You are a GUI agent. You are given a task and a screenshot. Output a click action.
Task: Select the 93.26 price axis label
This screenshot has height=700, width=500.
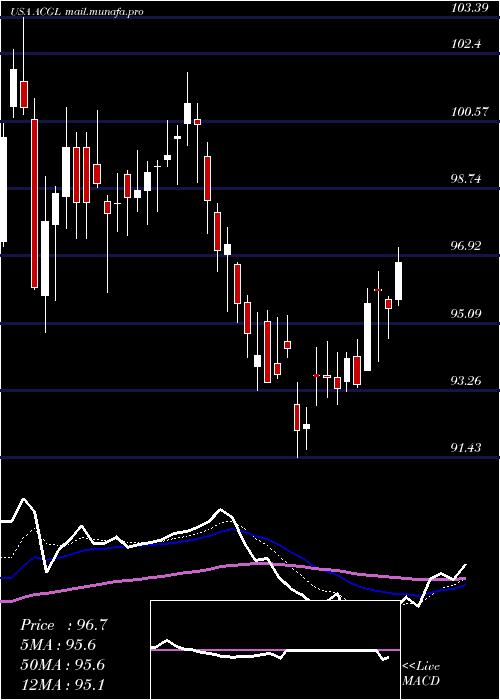pyautogui.click(x=466, y=381)
